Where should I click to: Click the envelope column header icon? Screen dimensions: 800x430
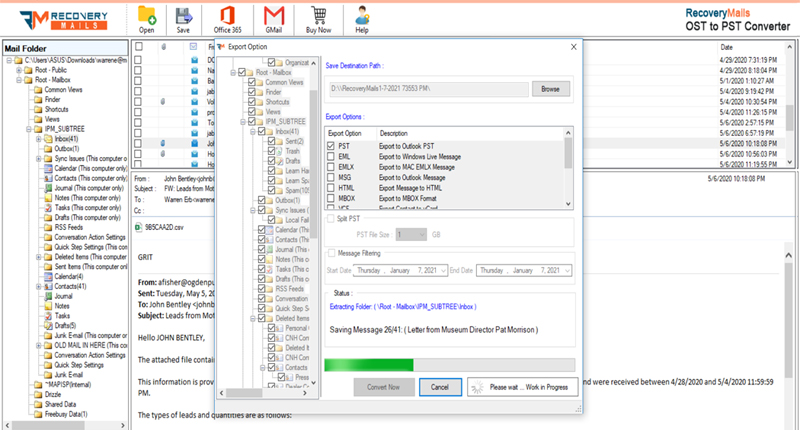point(193,46)
